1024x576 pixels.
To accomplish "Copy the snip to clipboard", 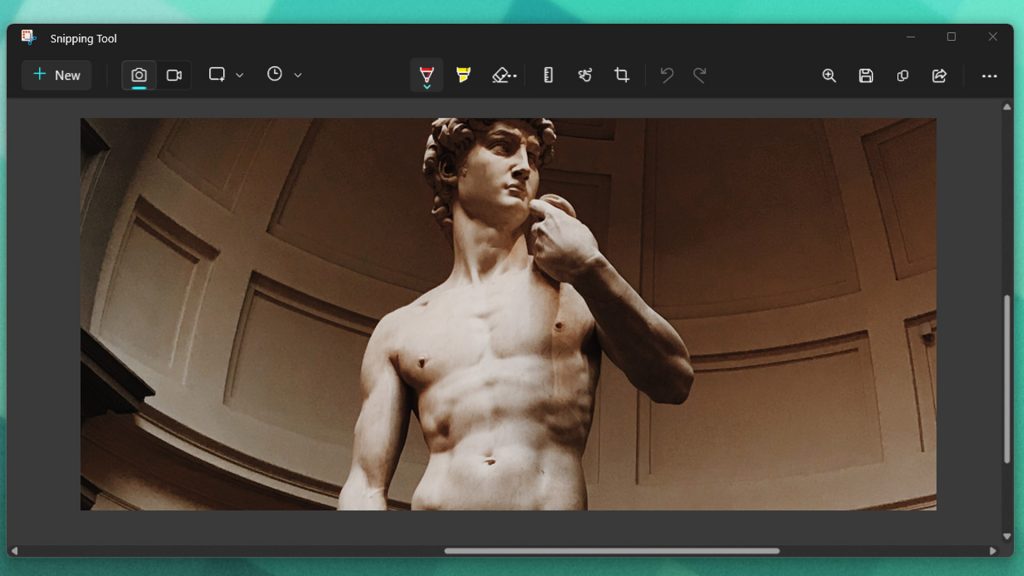I will point(903,74).
